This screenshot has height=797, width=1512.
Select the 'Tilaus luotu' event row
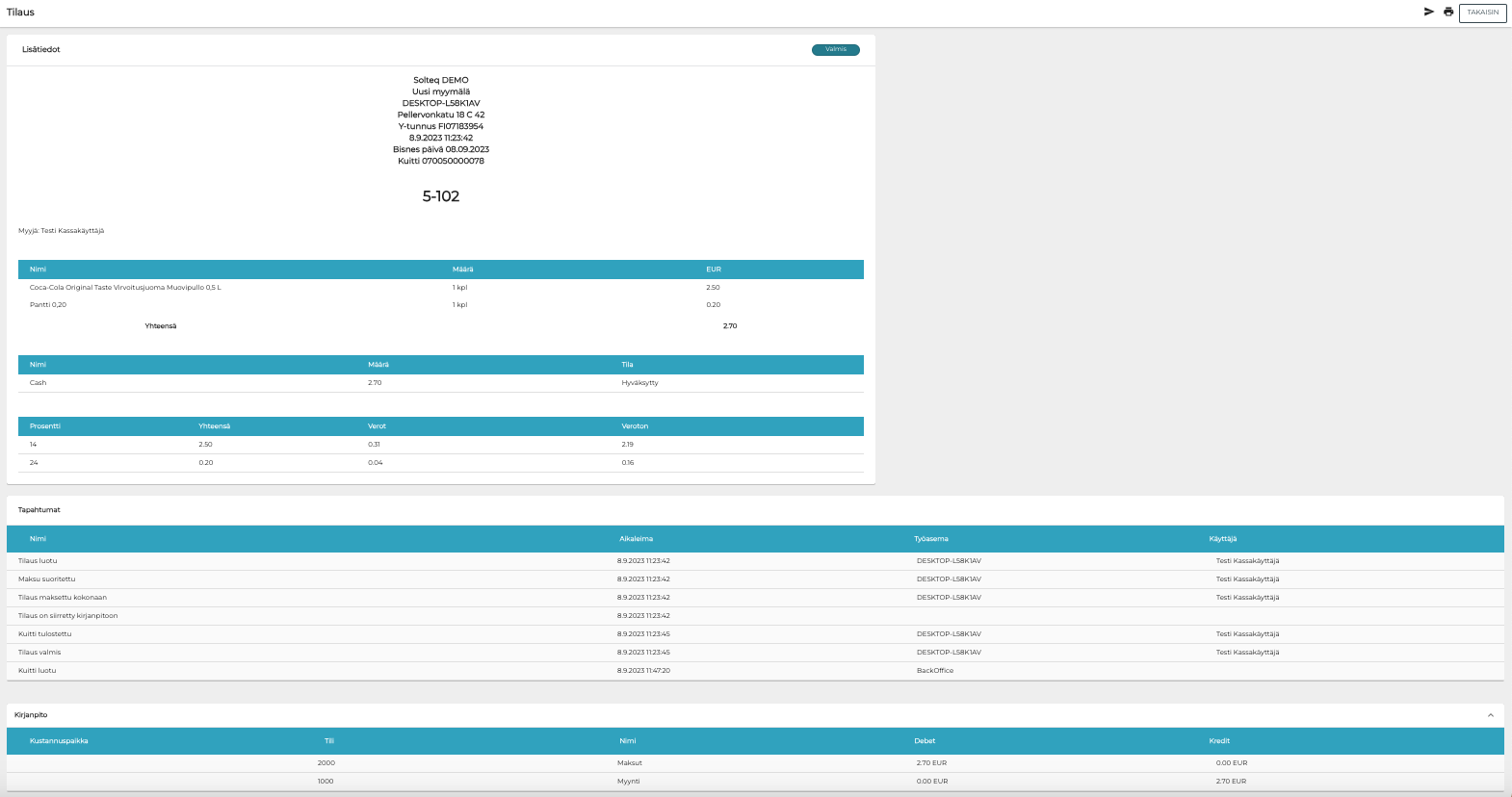[x=38, y=561]
